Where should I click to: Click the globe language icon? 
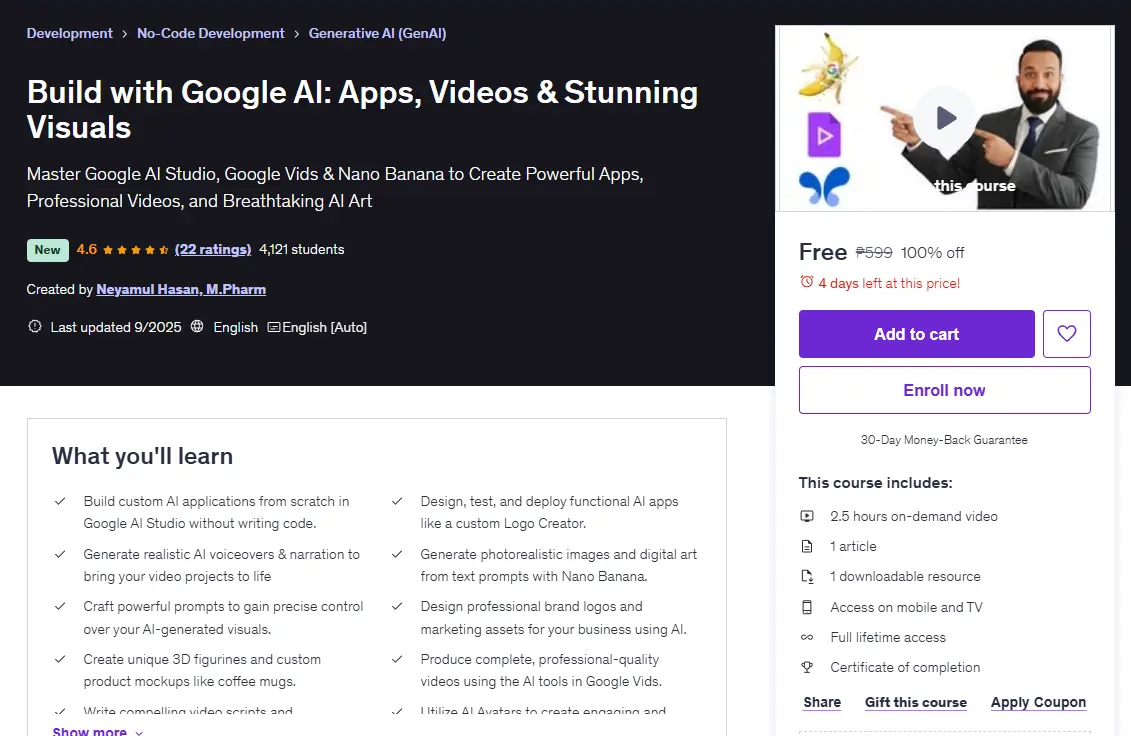(197, 326)
